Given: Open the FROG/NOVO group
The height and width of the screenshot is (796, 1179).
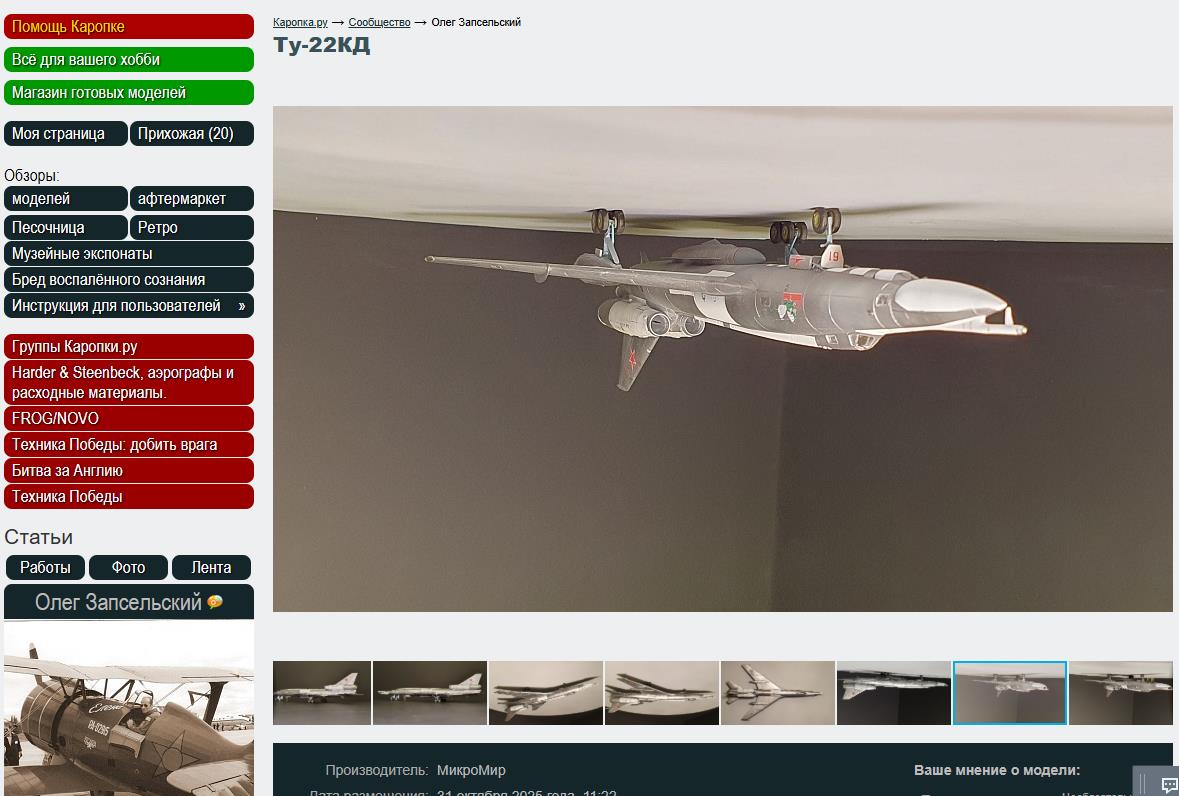Looking at the screenshot, I should tap(55, 419).
